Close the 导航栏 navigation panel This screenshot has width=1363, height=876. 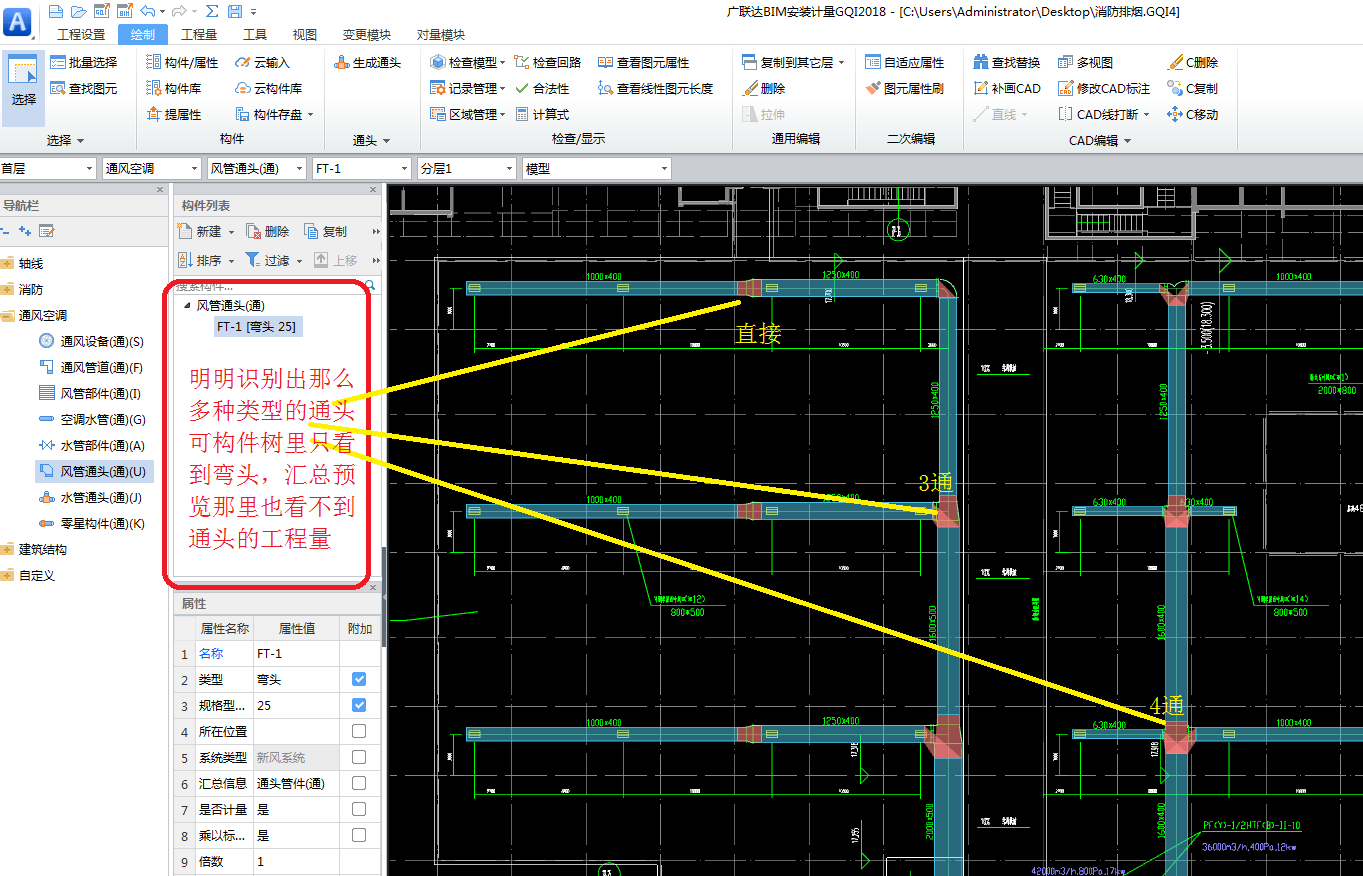coord(160,189)
